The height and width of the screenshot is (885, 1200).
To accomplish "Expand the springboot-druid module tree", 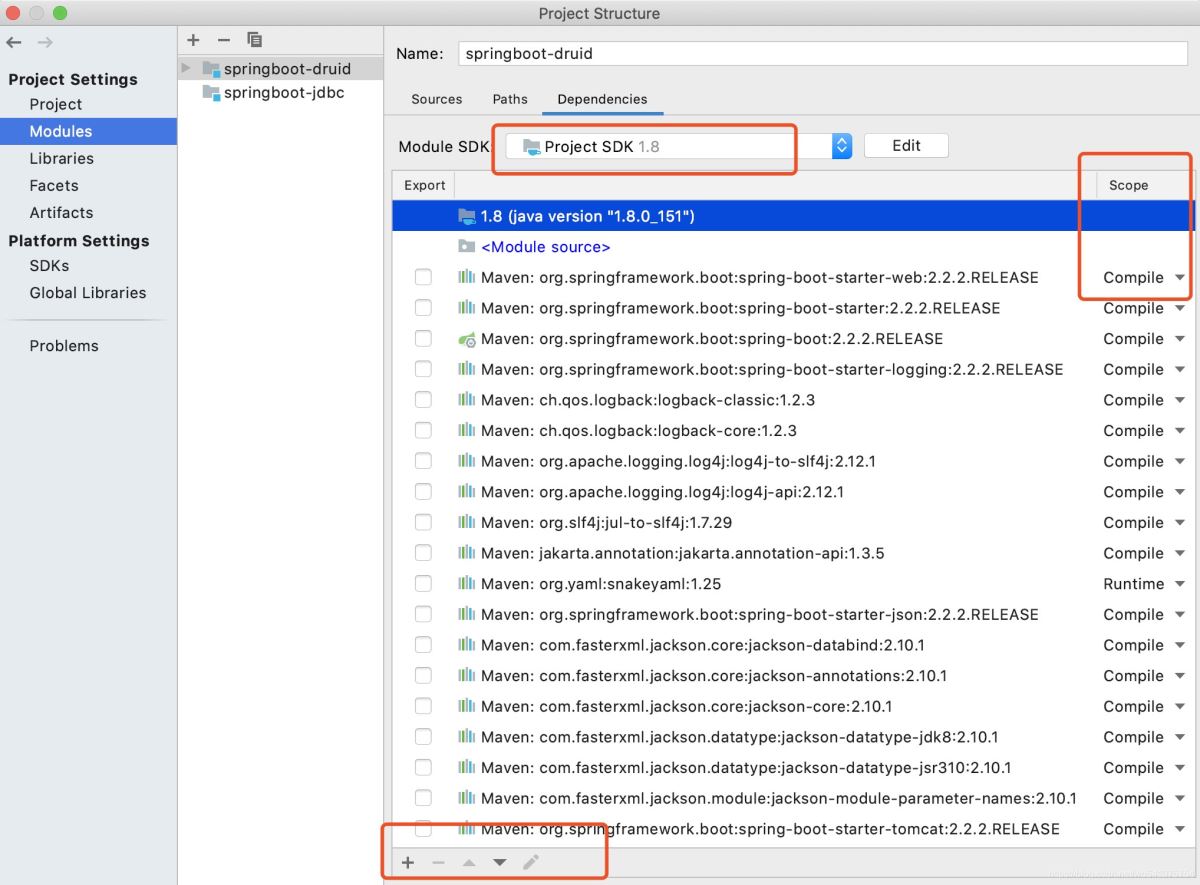I will (186, 68).
